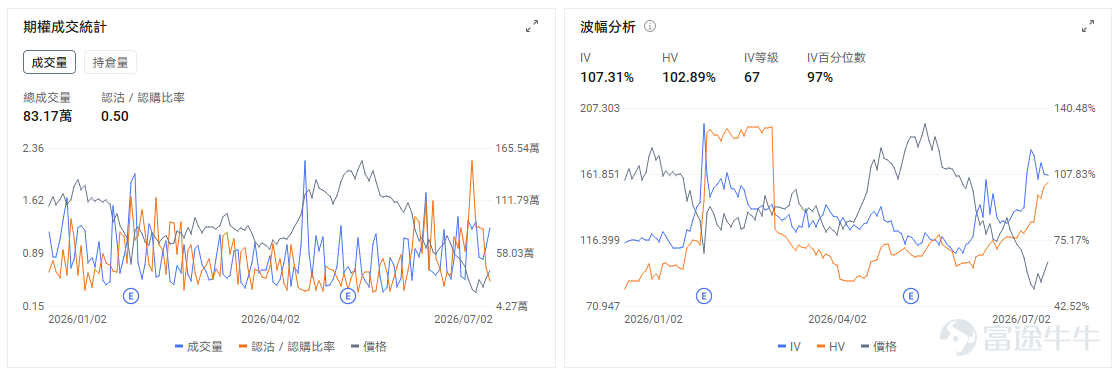Open the 波幅分析 info tooltip icon
Image resolution: width=1120 pixels, height=374 pixels.
650,26
